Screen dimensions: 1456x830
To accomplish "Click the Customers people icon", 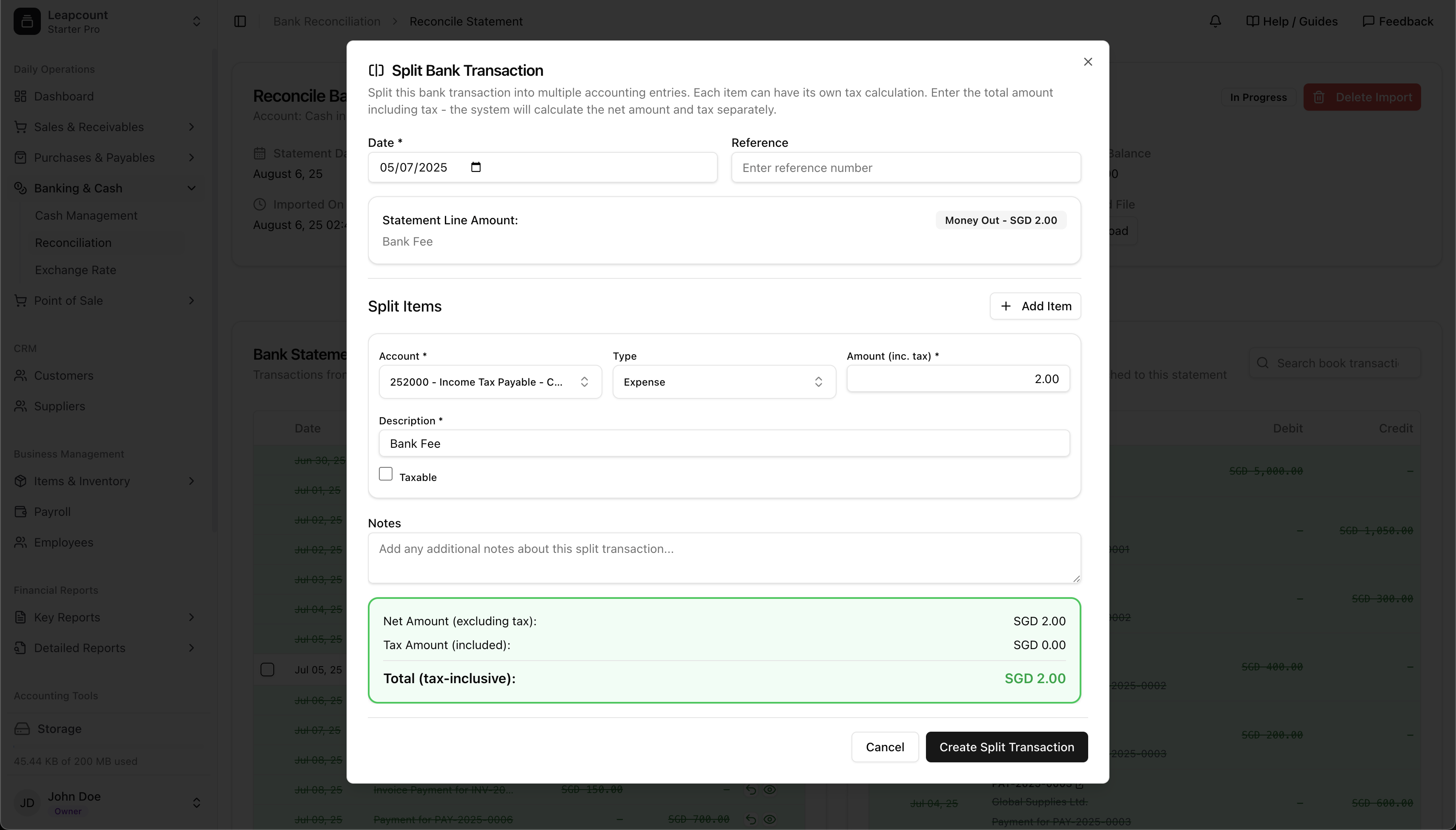I will point(20,376).
